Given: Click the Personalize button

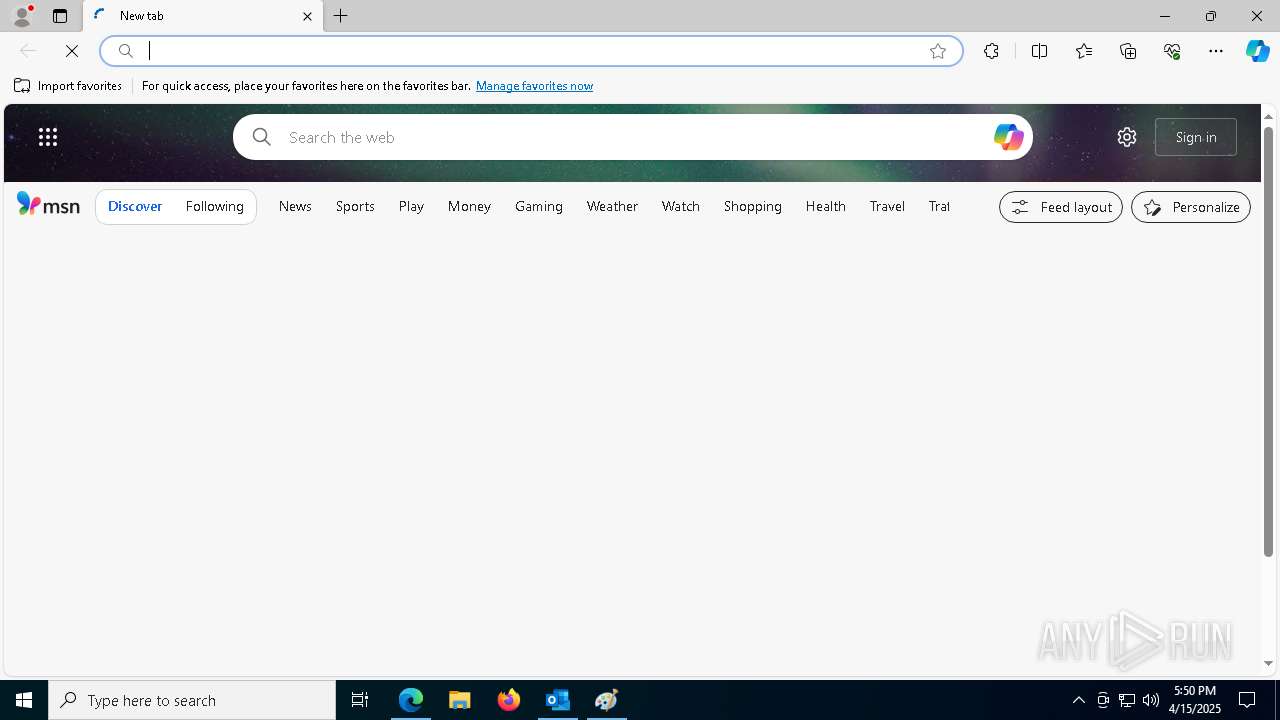Looking at the screenshot, I should pyautogui.click(x=1191, y=207).
